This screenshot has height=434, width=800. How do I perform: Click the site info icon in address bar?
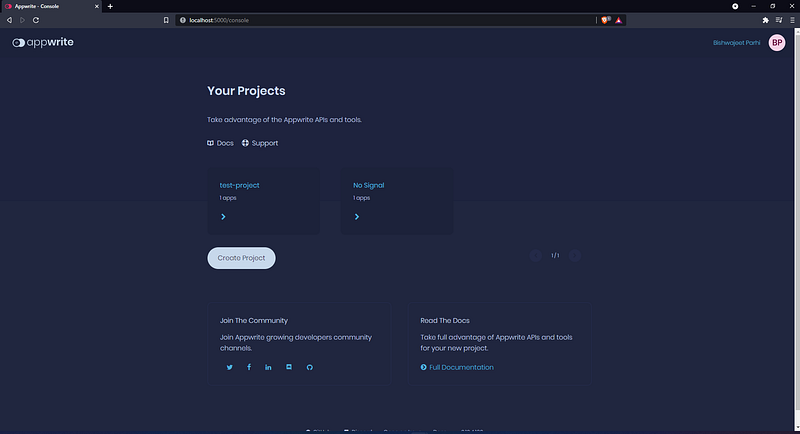click(x=183, y=20)
